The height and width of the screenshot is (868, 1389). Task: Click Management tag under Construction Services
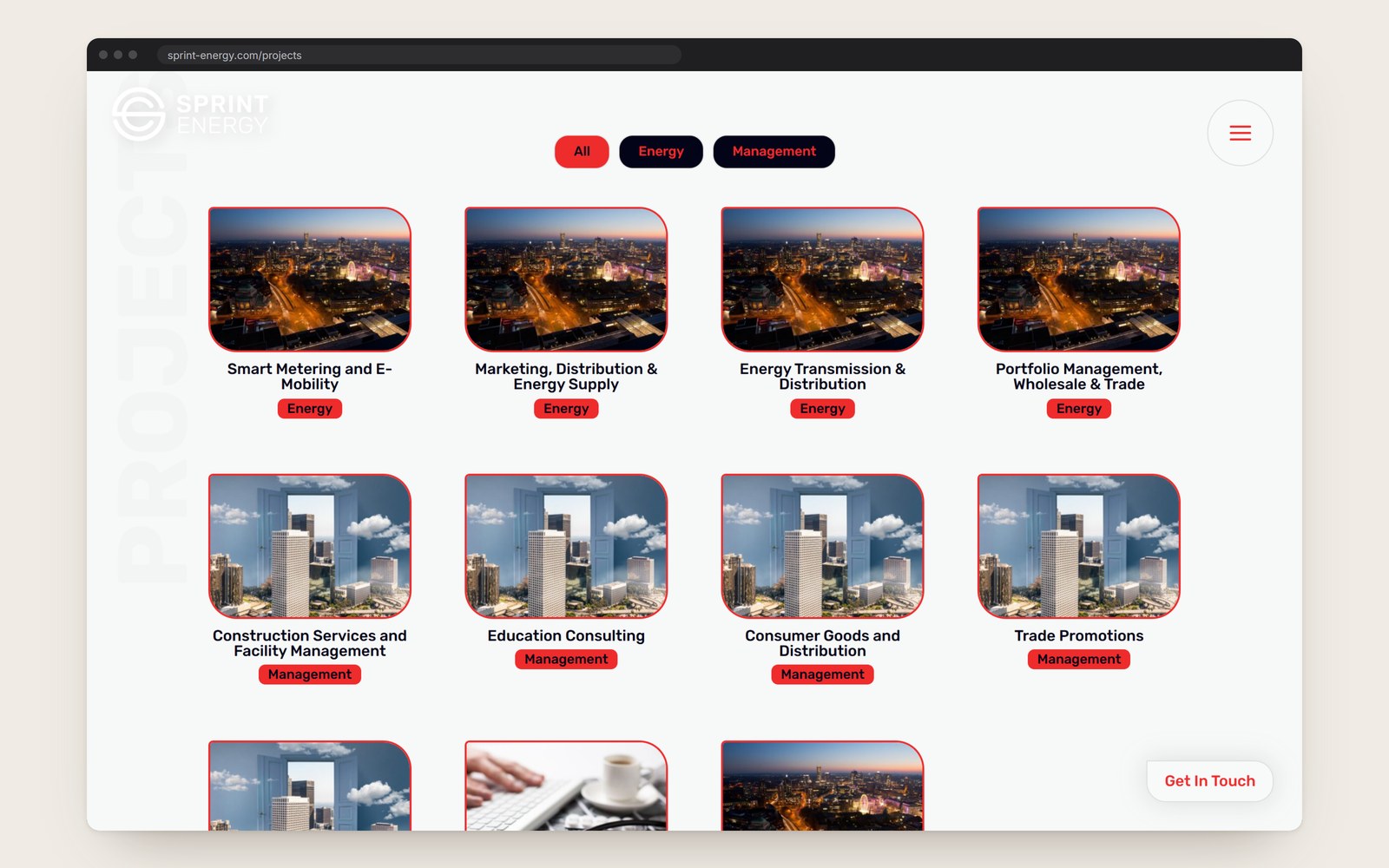pos(310,675)
